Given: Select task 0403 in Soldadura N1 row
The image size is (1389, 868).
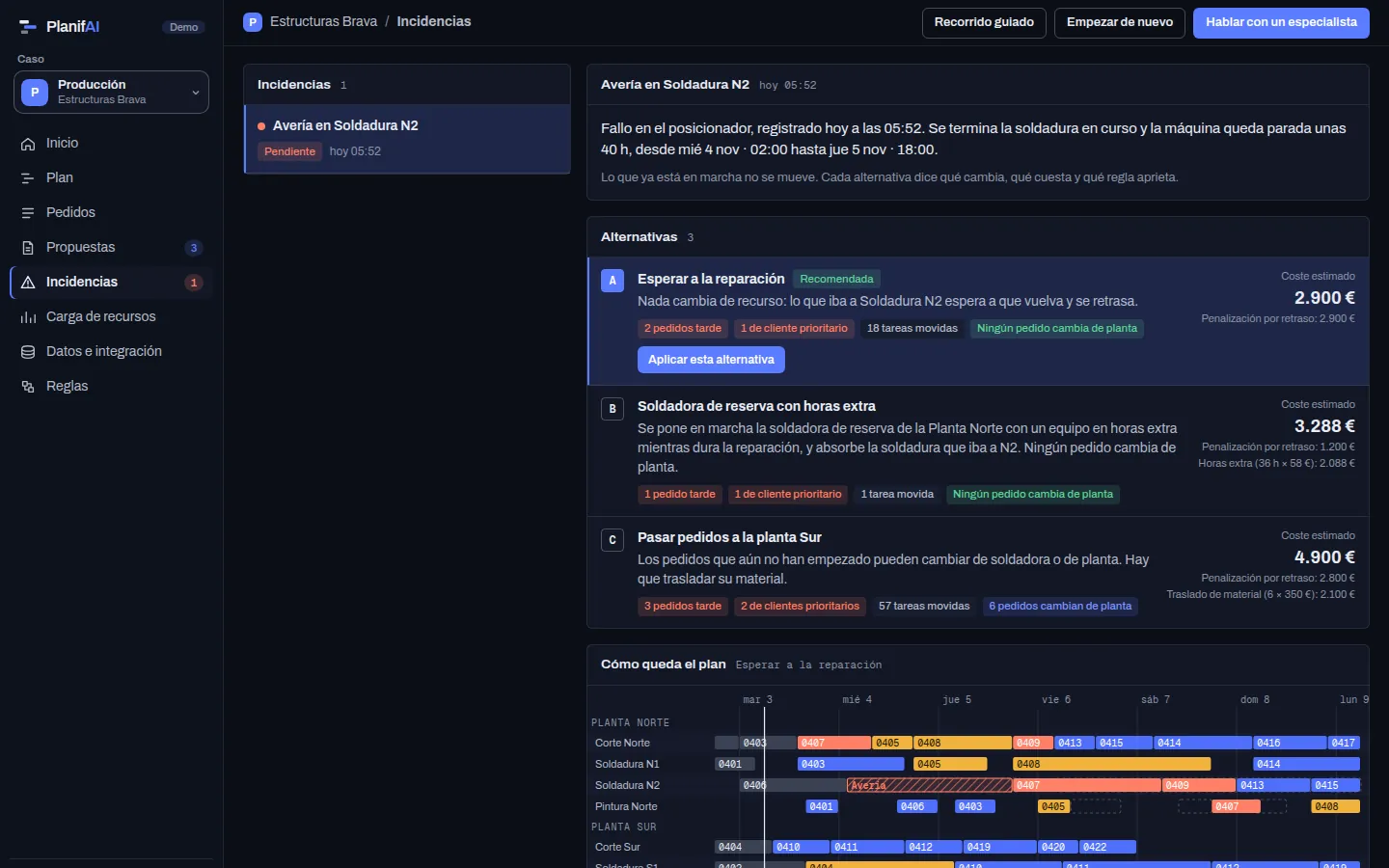Looking at the screenshot, I should [x=852, y=764].
